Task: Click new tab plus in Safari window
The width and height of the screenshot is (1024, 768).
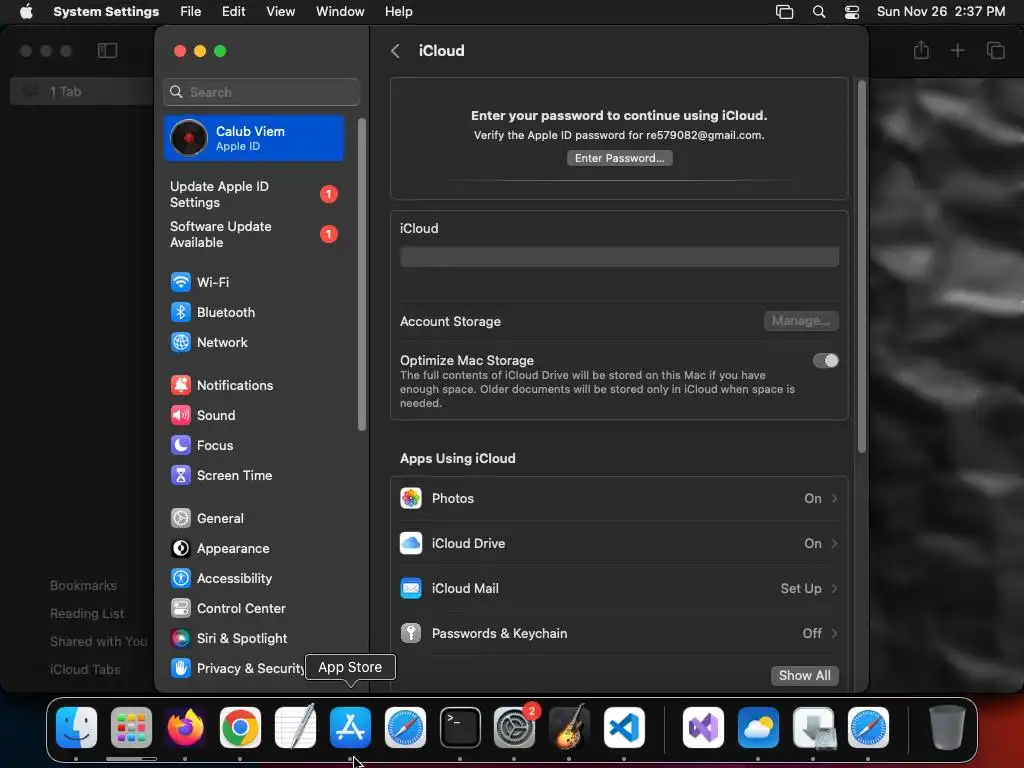Action: [957, 50]
